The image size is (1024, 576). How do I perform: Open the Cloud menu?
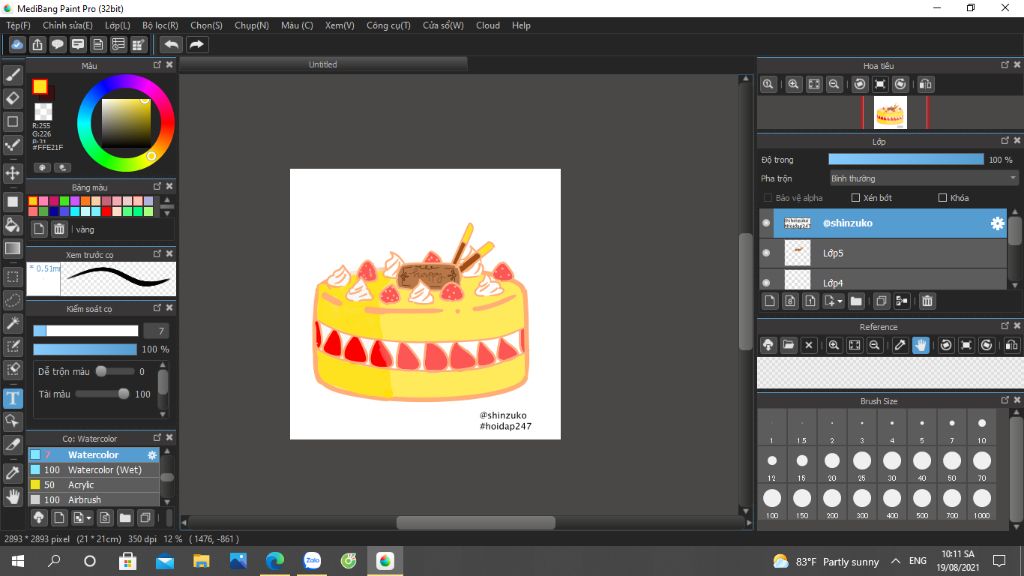click(487, 25)
